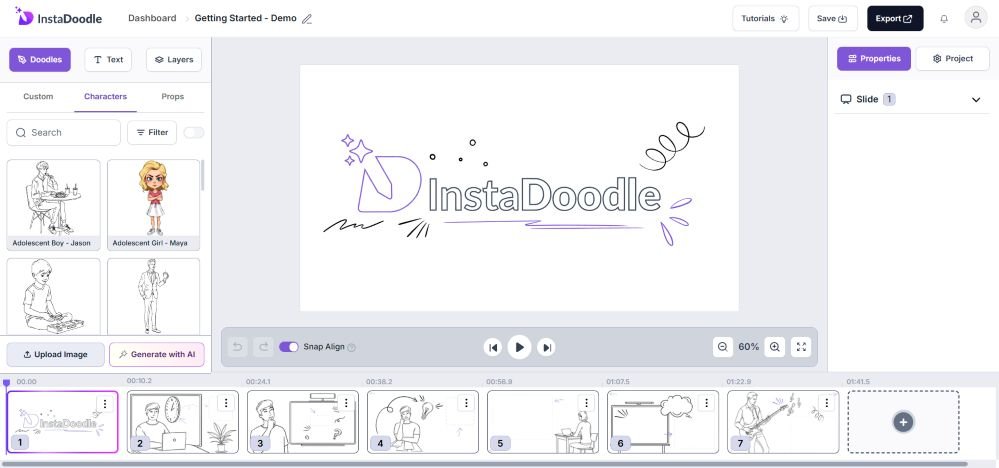Toggle Snap Align switch off
The height and width of the screenshot is (468, 999).
coord(289,347)
